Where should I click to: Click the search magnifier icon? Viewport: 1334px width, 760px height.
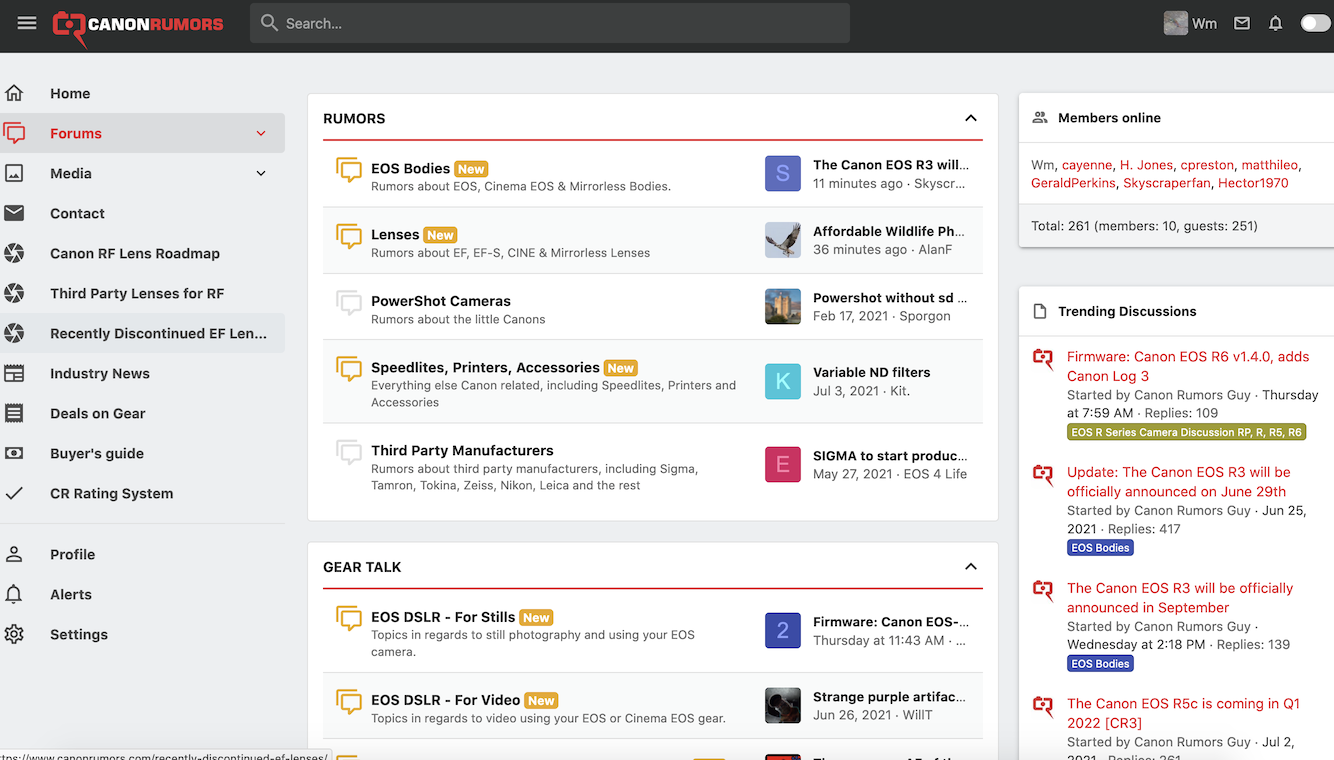tap(269, 23)
